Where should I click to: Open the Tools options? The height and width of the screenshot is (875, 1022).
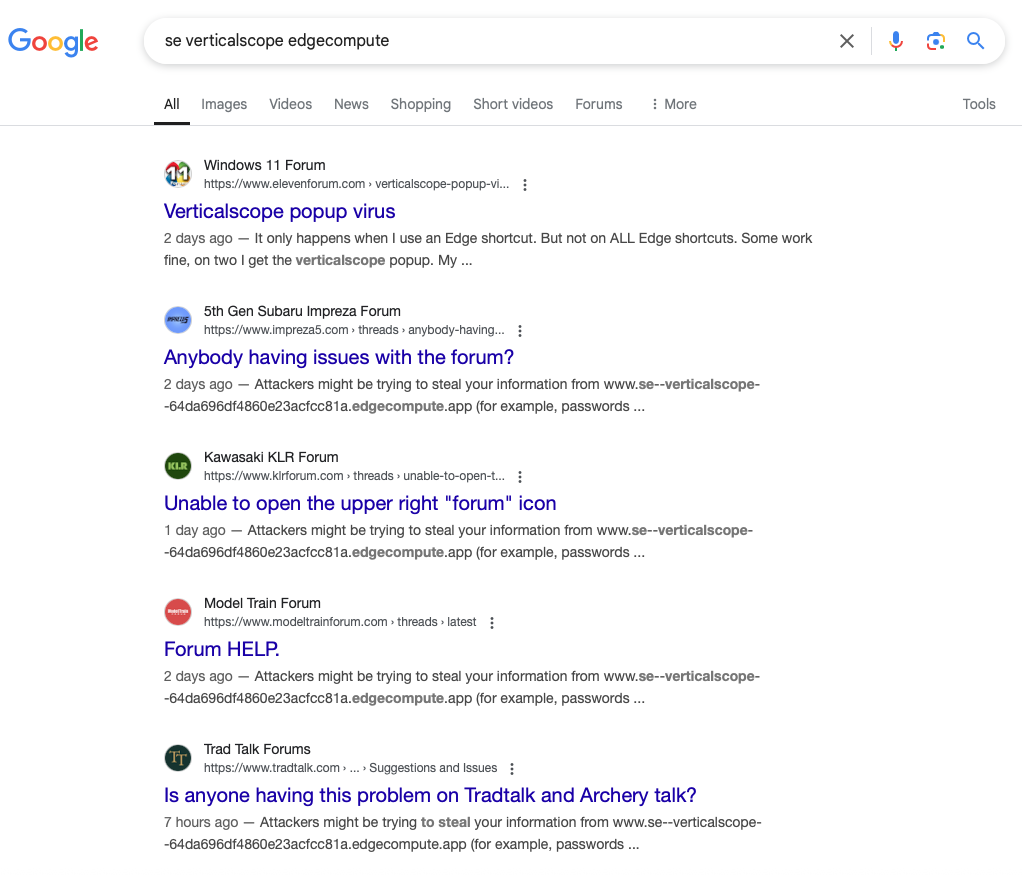(x=978, y=104)
